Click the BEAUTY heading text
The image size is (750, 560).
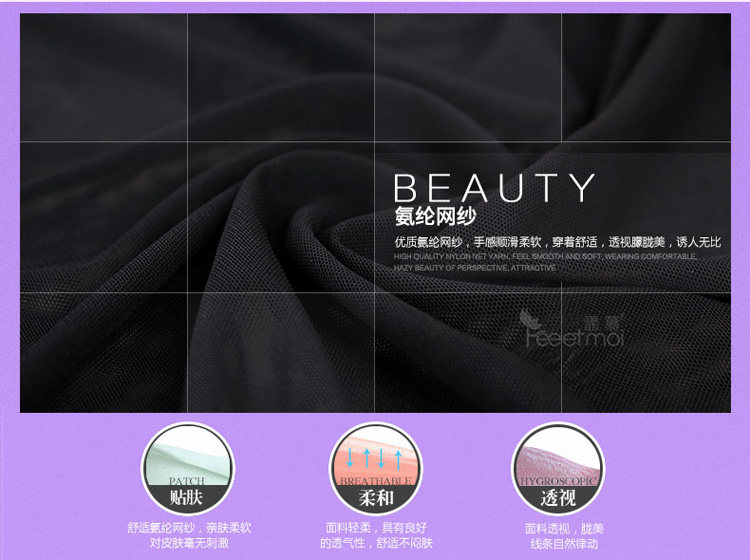click(x=494, y=189)
